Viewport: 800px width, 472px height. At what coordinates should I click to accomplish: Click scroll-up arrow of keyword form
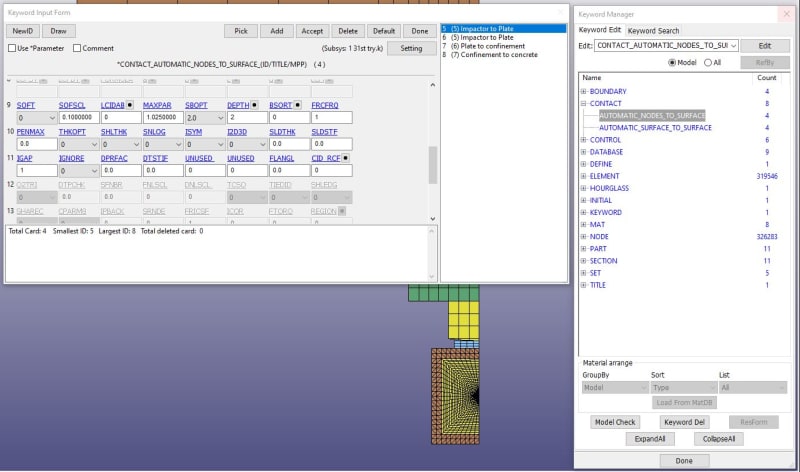click(433, 85)
